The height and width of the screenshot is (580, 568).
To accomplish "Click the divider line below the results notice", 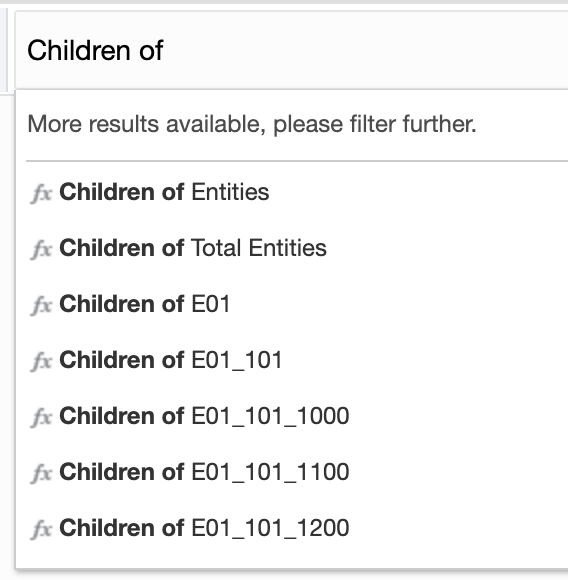I will coord(297,161).
